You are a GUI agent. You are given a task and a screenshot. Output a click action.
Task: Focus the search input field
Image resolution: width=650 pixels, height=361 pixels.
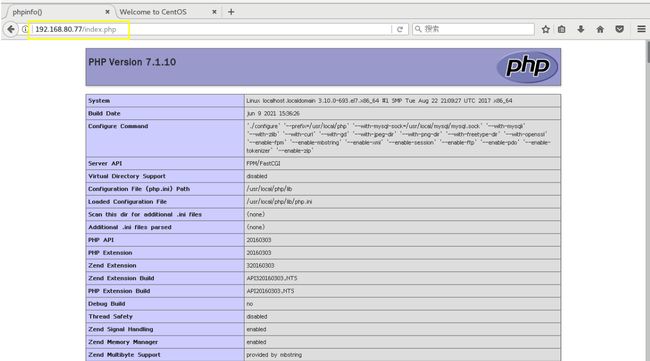tap(478, 29)
